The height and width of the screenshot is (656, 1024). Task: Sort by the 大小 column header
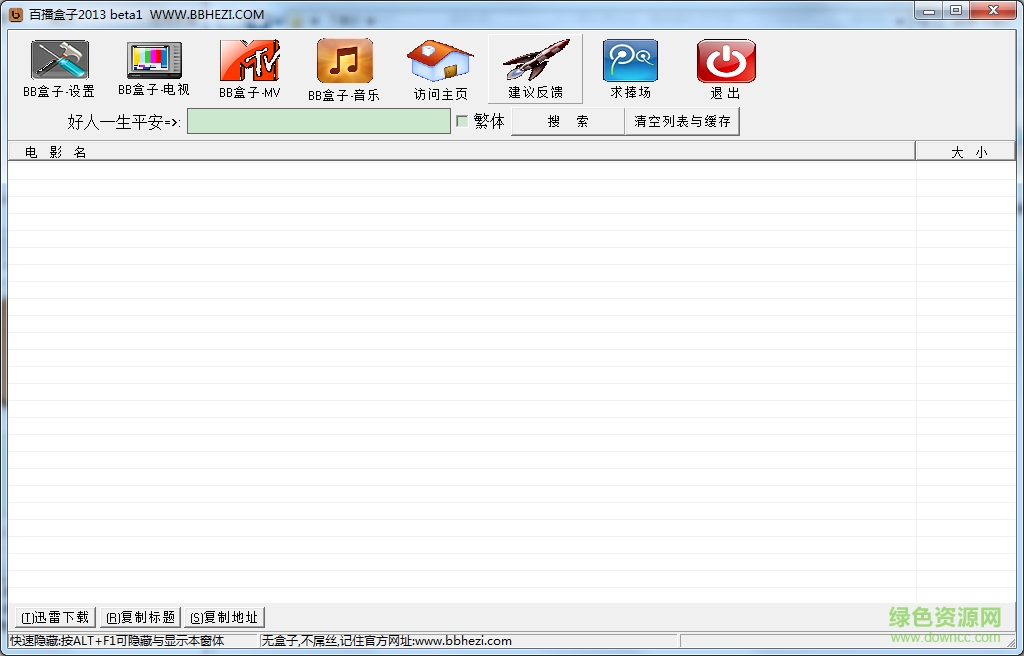point(966,150)
